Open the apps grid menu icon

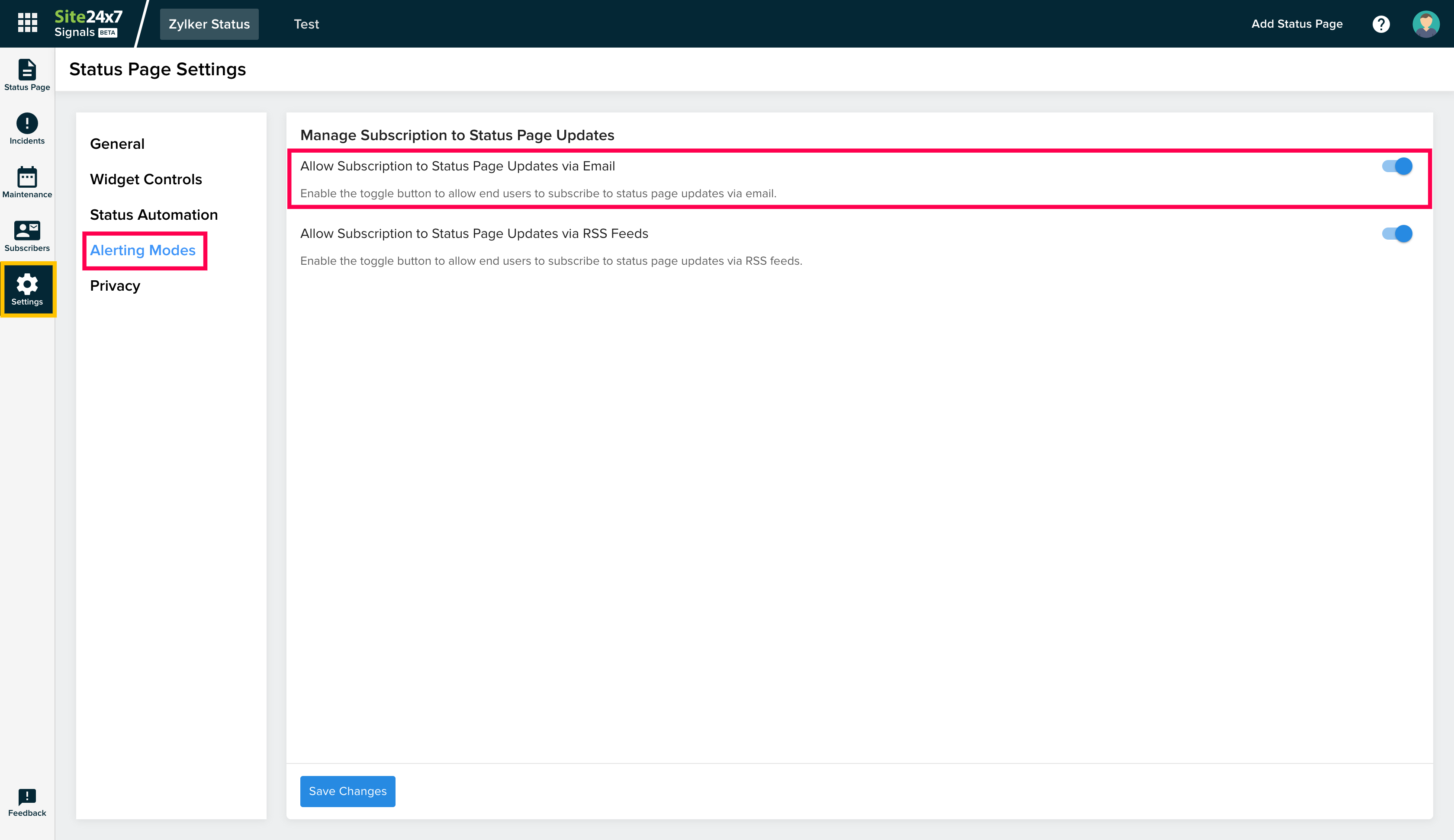pos(27,23)
